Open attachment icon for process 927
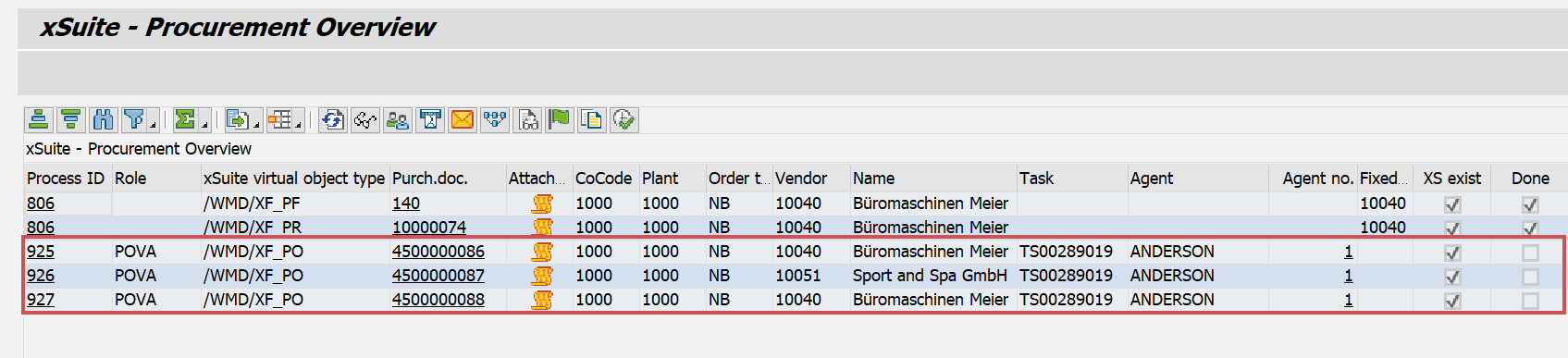 (542, 300)
